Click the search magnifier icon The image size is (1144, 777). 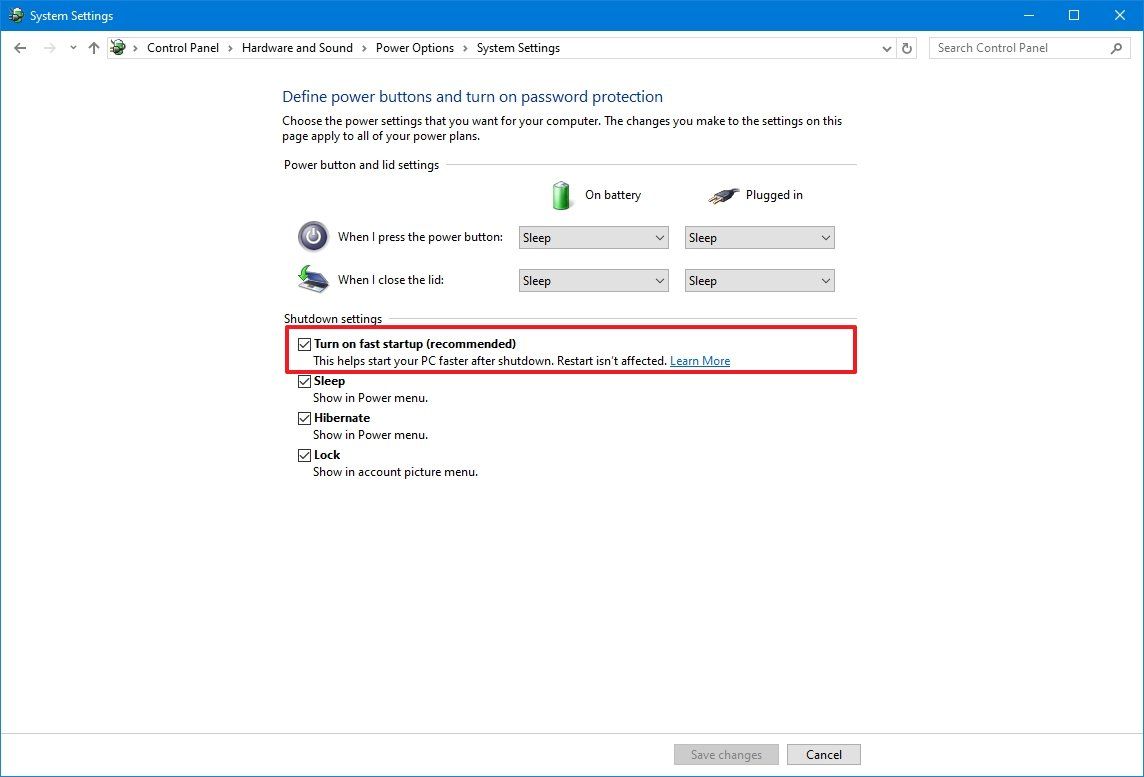click(x=1117, y=47)
